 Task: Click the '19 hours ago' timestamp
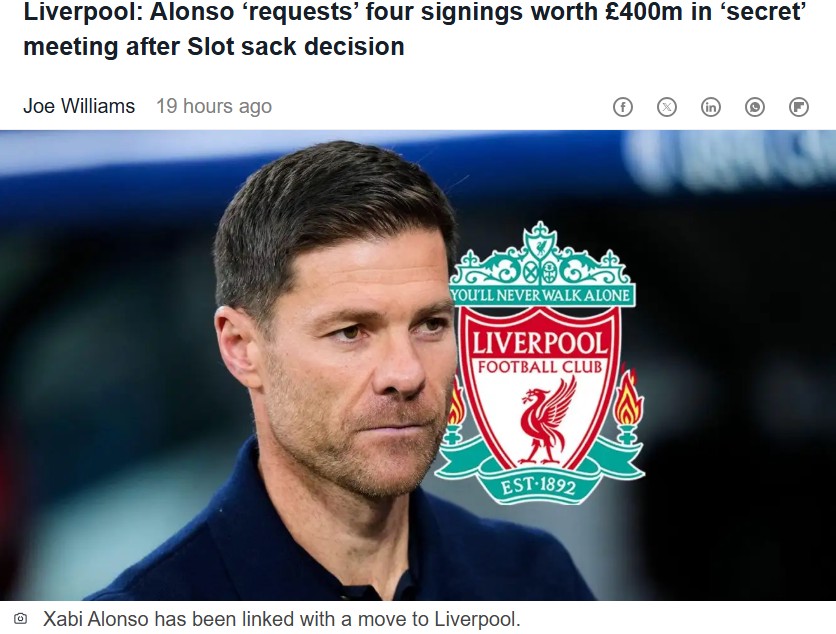(214, 106)
